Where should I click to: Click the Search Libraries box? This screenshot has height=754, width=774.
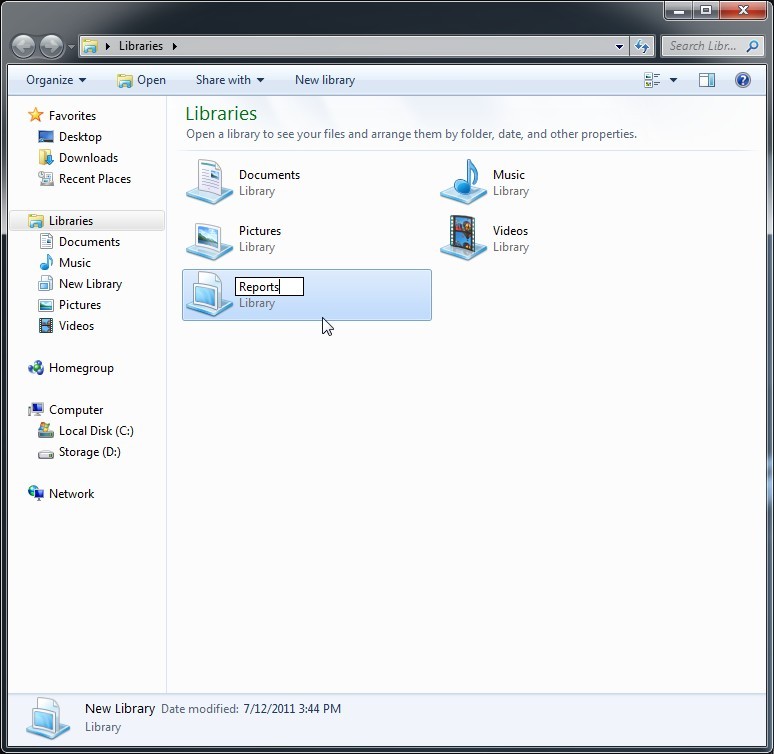pyautogui.click(x=704, y=46)
